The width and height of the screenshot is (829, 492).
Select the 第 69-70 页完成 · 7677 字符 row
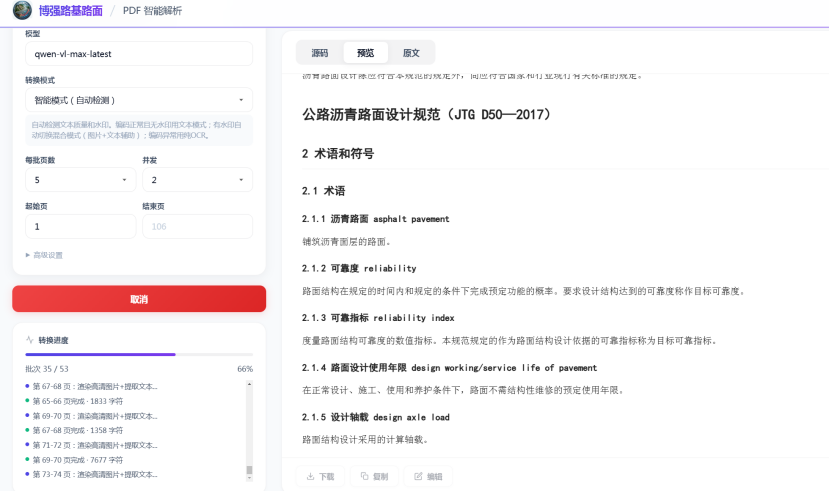tap(75, 460)
